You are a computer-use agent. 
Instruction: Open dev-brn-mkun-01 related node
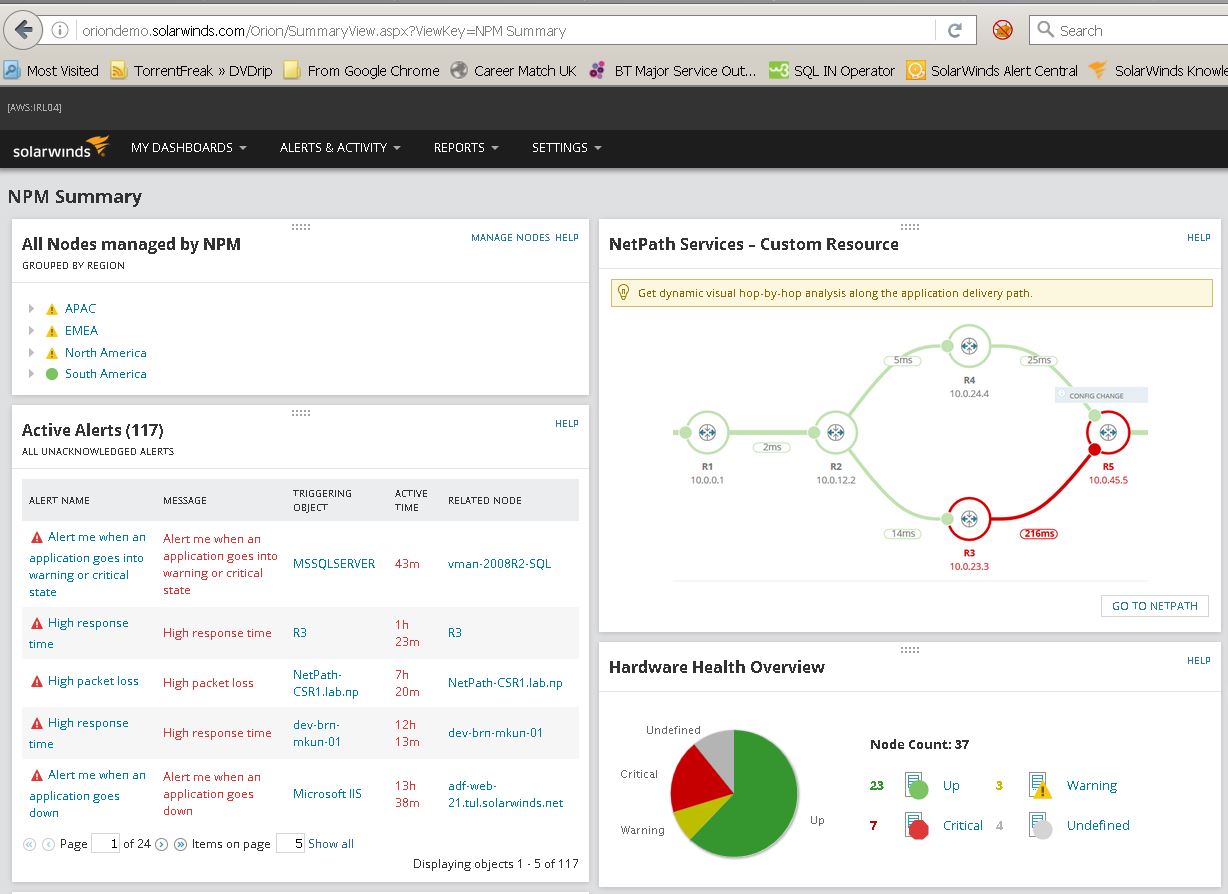pos(495,733)
